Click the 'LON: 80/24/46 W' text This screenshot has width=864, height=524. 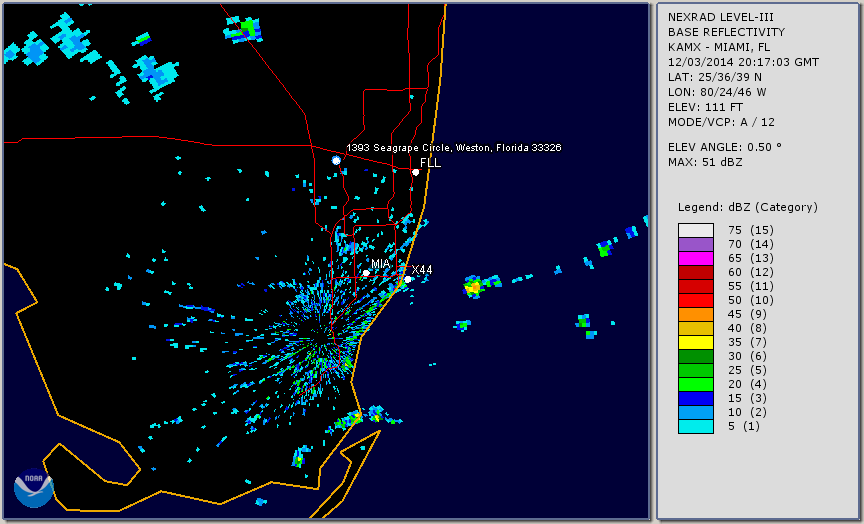717,92
